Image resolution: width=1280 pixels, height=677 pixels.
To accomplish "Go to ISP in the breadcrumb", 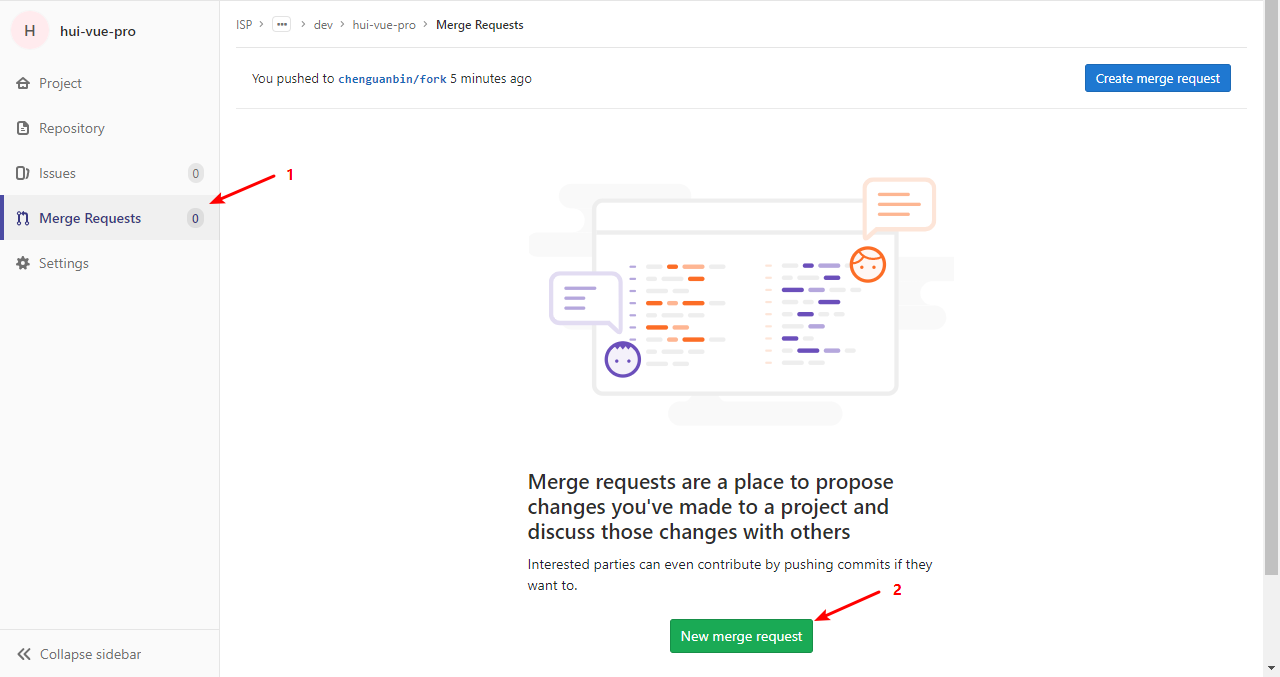I will point(244,25).
